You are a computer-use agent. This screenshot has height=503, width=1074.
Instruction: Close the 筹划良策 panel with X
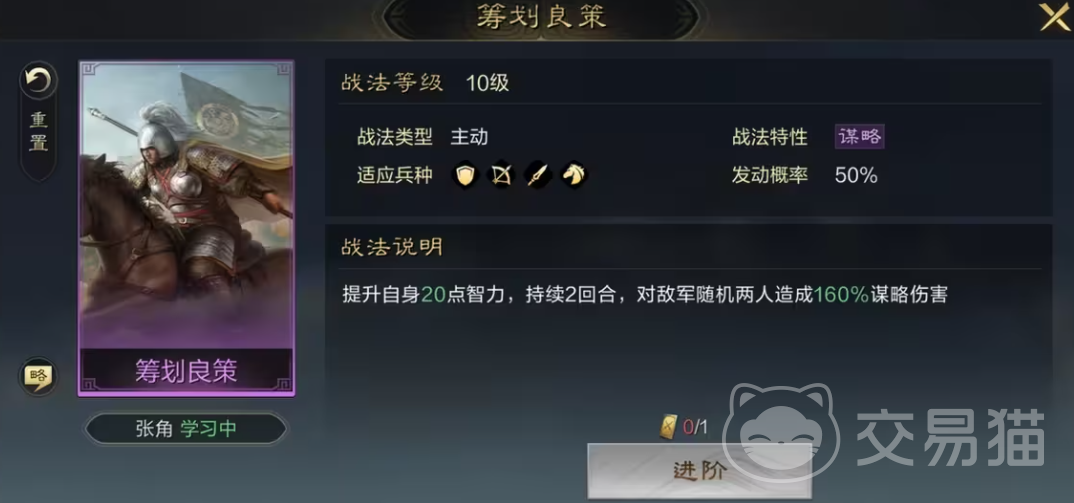pyautogui.click(x=1054, y=17)
